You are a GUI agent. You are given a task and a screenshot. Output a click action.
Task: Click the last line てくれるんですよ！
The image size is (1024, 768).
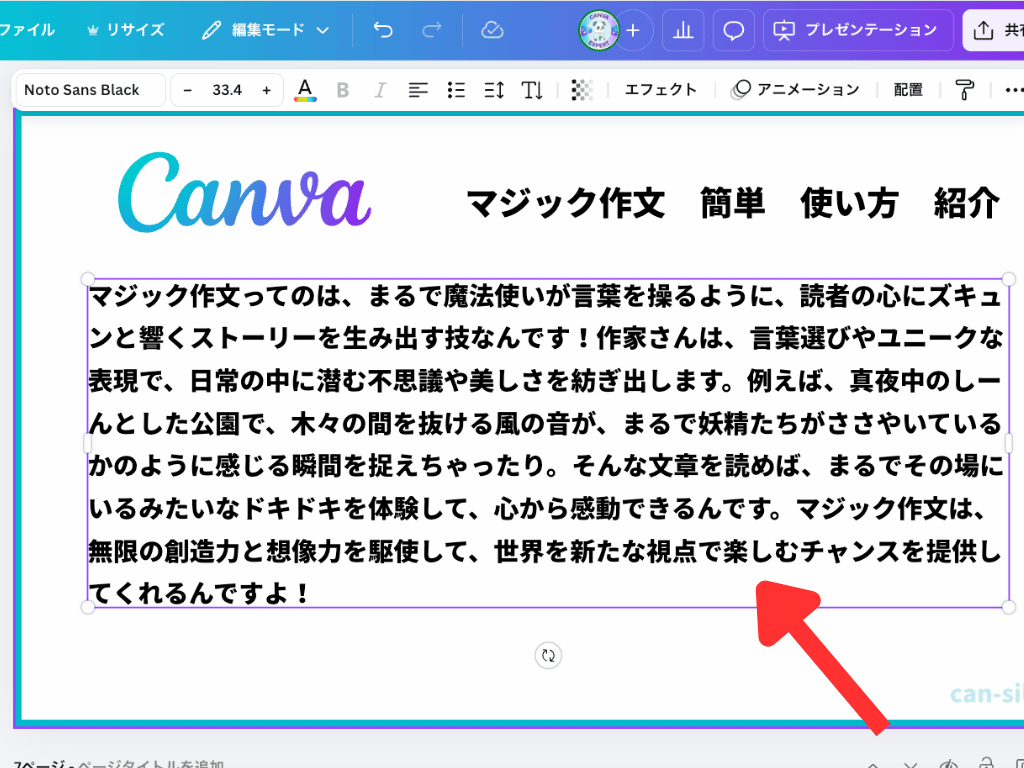200,594
